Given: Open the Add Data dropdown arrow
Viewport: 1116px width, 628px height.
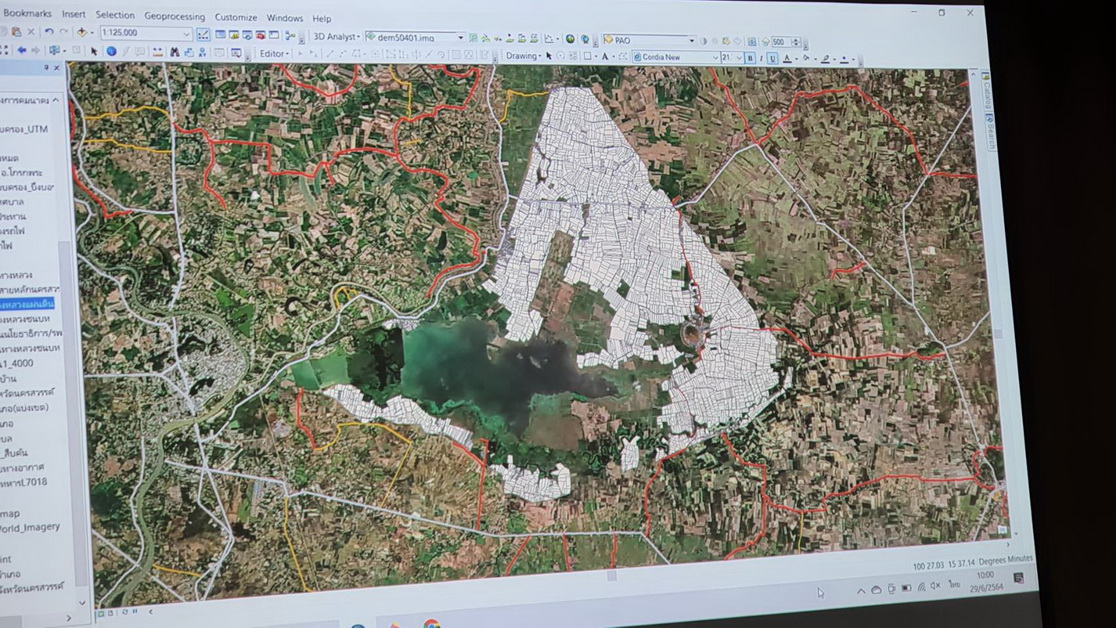Looking at the screenshot, I should pos(92,33).
